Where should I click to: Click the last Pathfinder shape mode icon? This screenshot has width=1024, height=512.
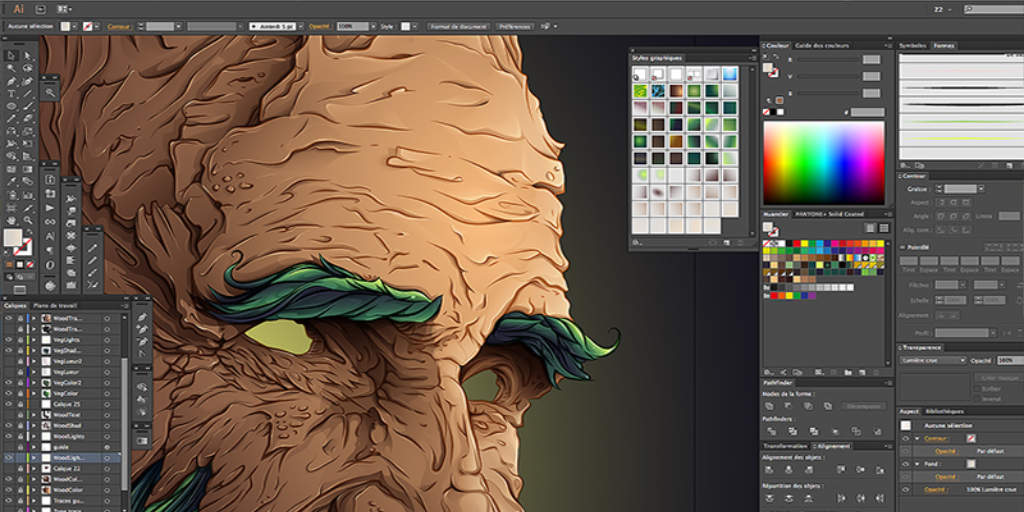pos(828,406)
